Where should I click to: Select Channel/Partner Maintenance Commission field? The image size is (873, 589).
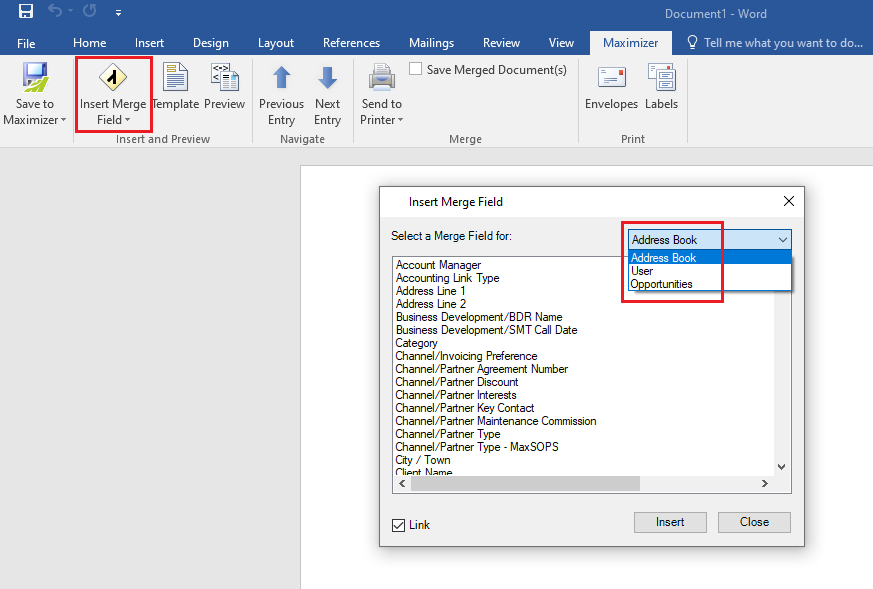click(496, 421)
